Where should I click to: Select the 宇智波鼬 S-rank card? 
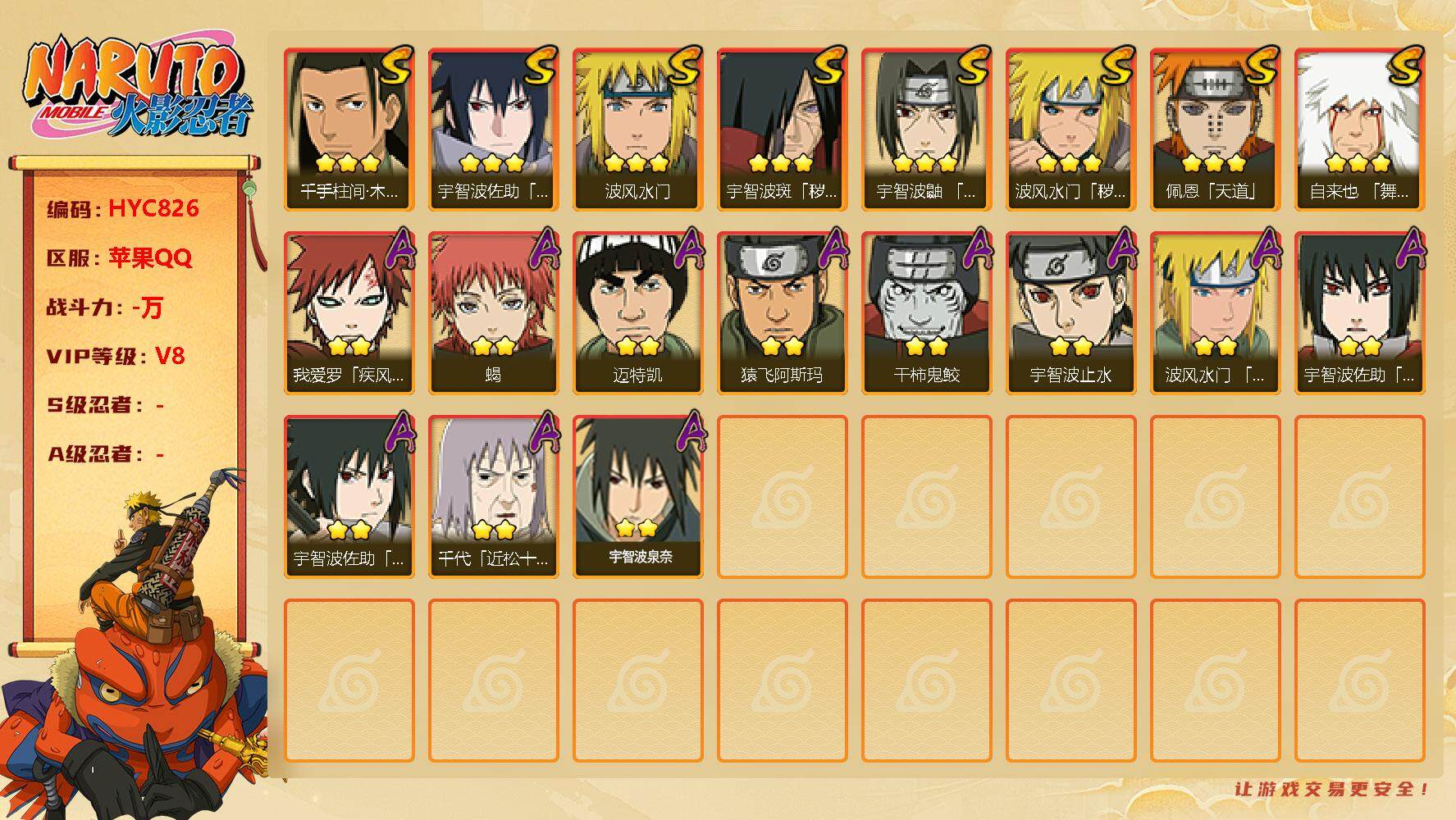(x=927, y=130)
